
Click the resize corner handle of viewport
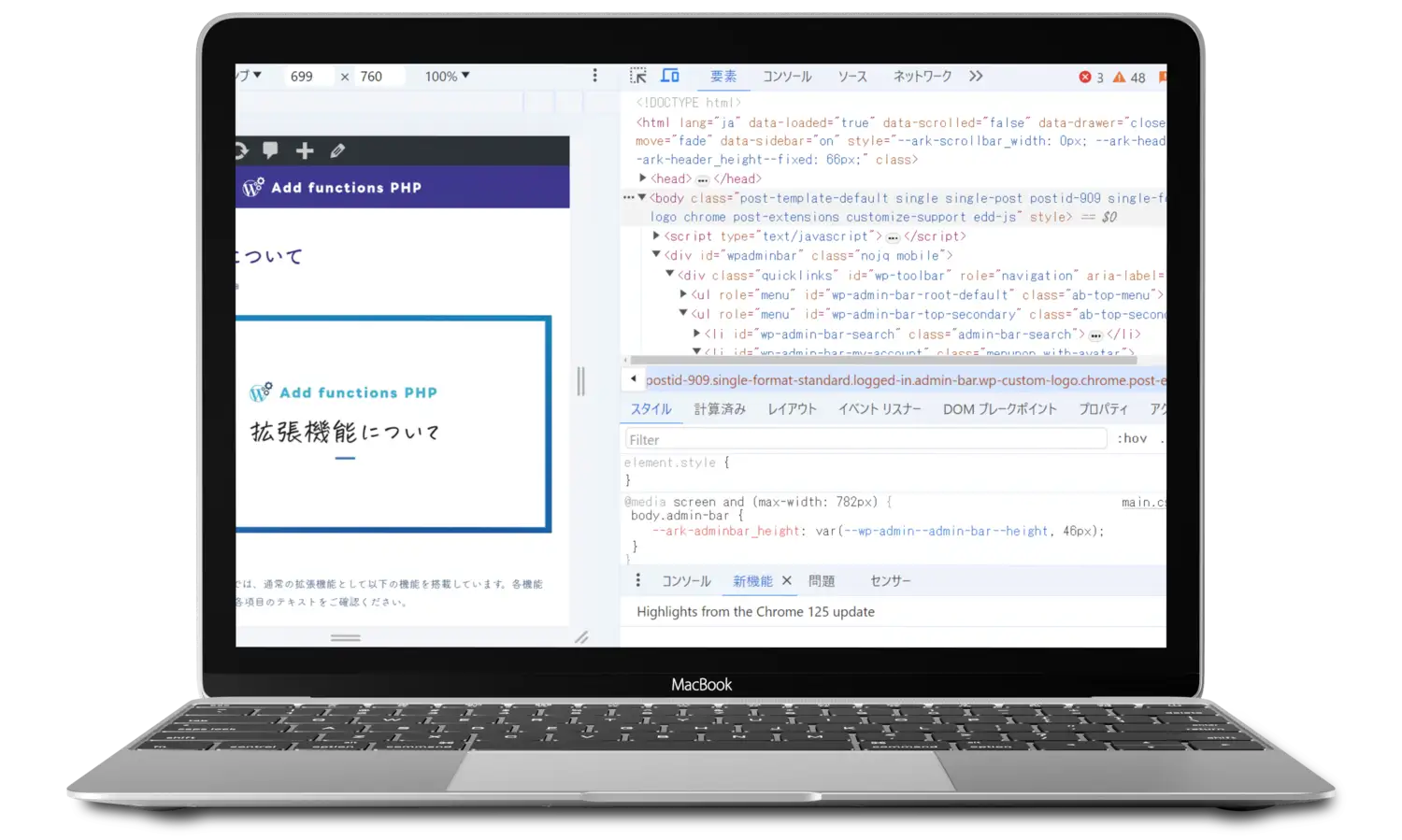pyautogui.click(x=581, y=637)
